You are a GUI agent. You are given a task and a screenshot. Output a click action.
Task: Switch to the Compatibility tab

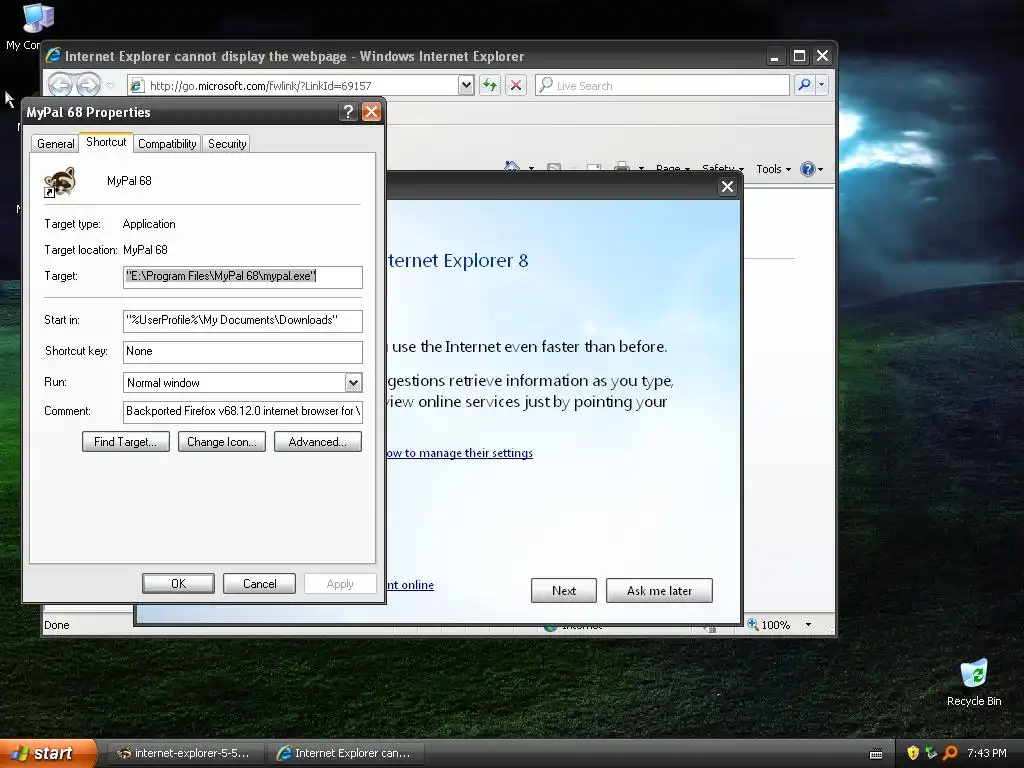(167, 144)
